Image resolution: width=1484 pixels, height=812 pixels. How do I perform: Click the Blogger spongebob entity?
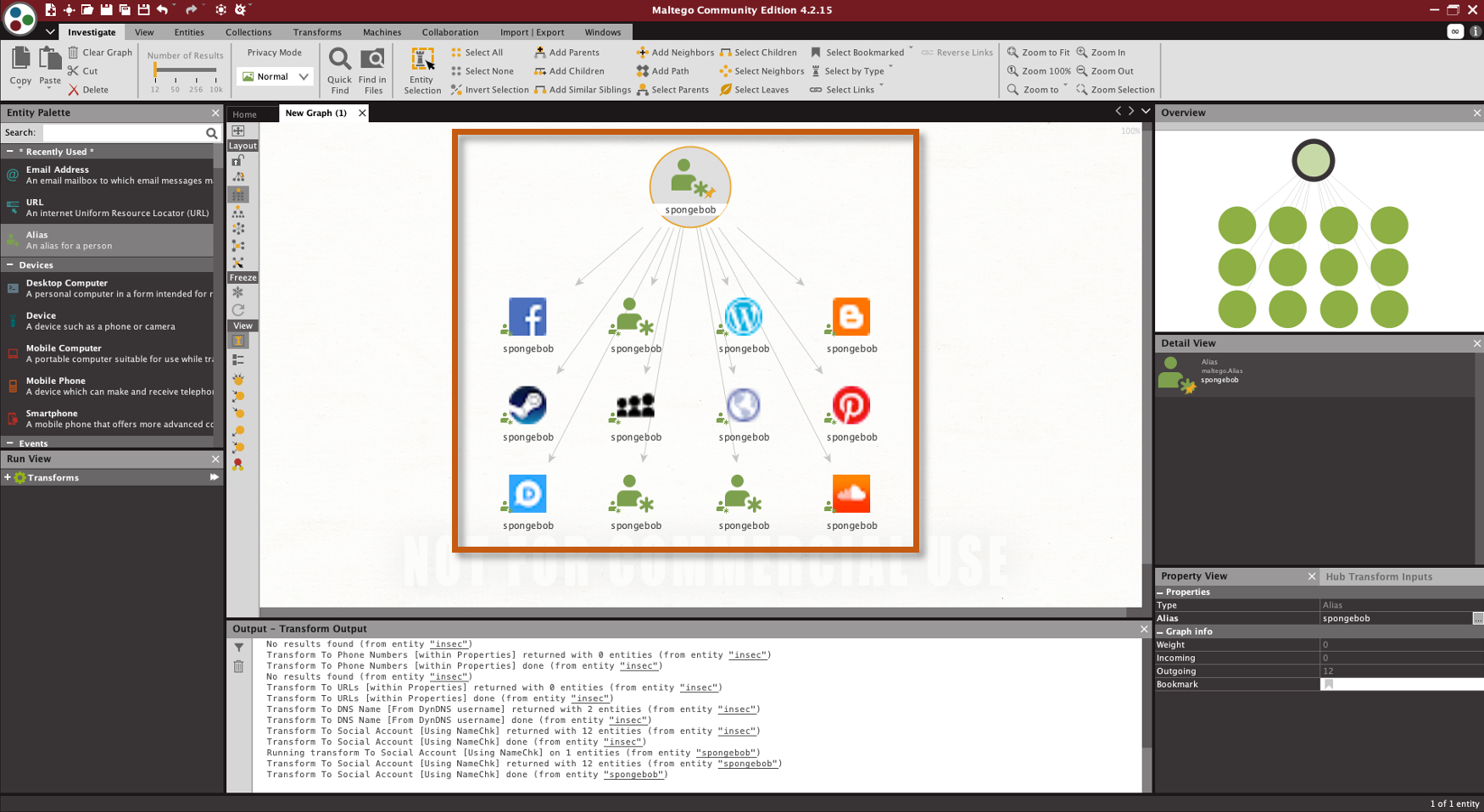click(851, 317)
